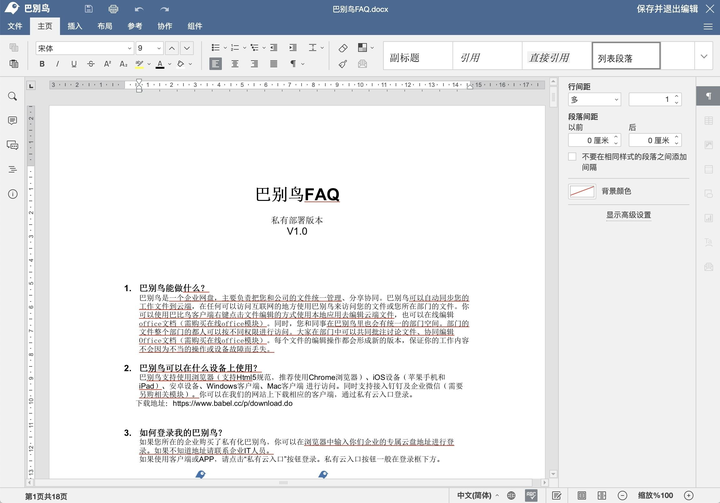Image resolution: width=720 pixels, height=503 pixels.
Task: Clear style with the eraser icon
Action: click(x=343, y=48)
